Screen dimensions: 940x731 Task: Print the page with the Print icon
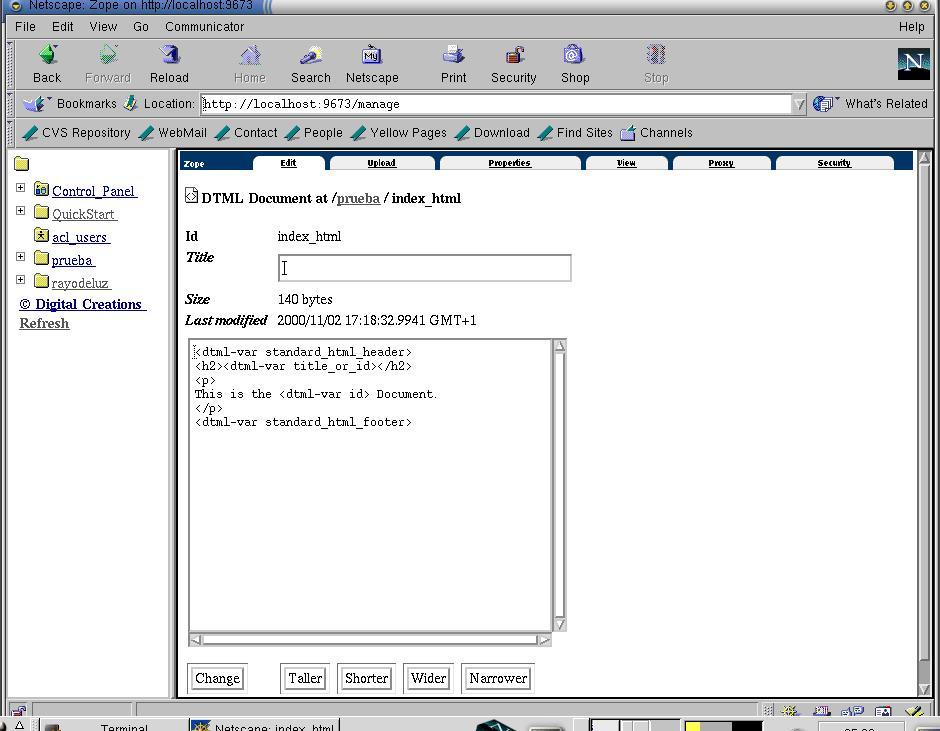(453, 55)
